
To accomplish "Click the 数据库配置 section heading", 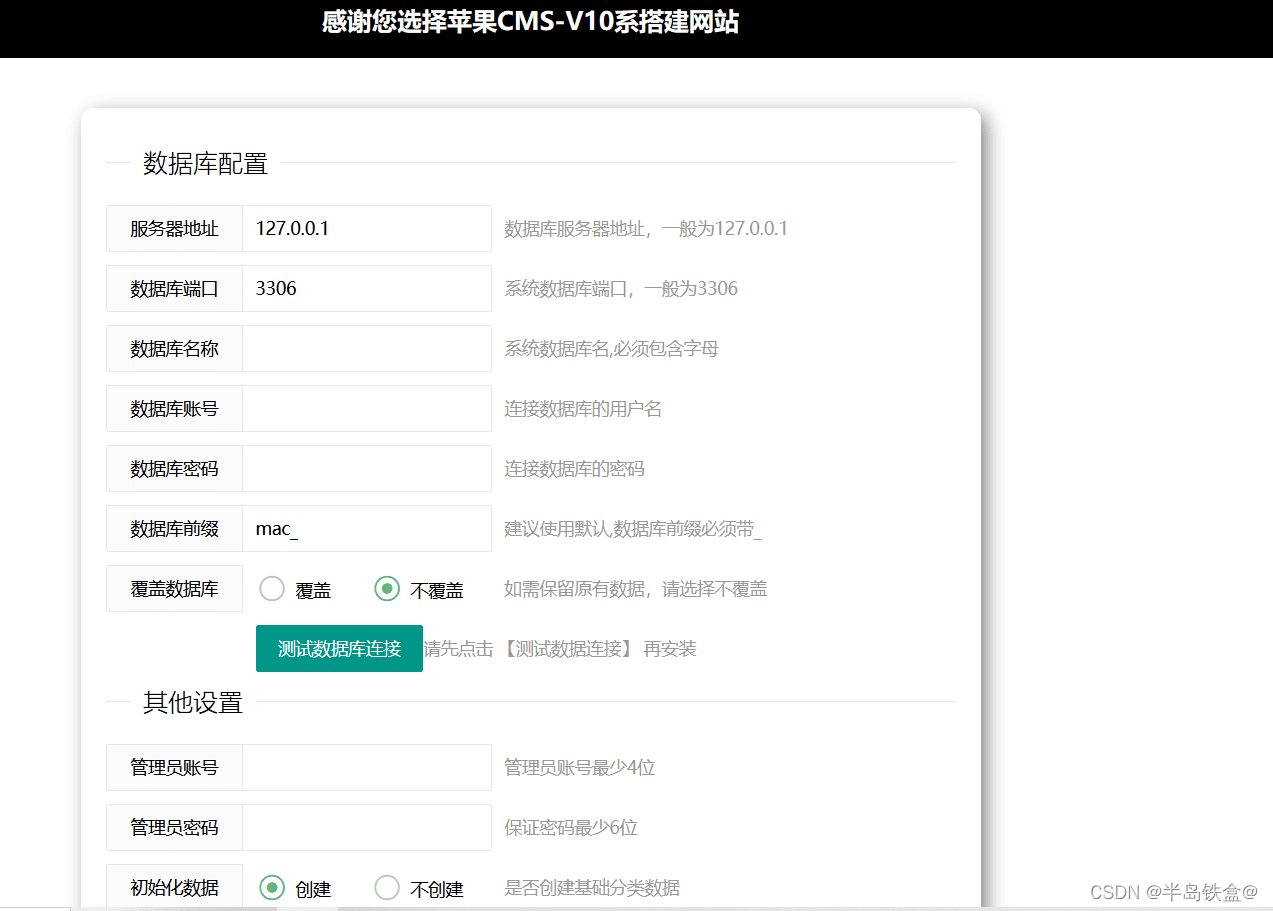I will point(205,163).
